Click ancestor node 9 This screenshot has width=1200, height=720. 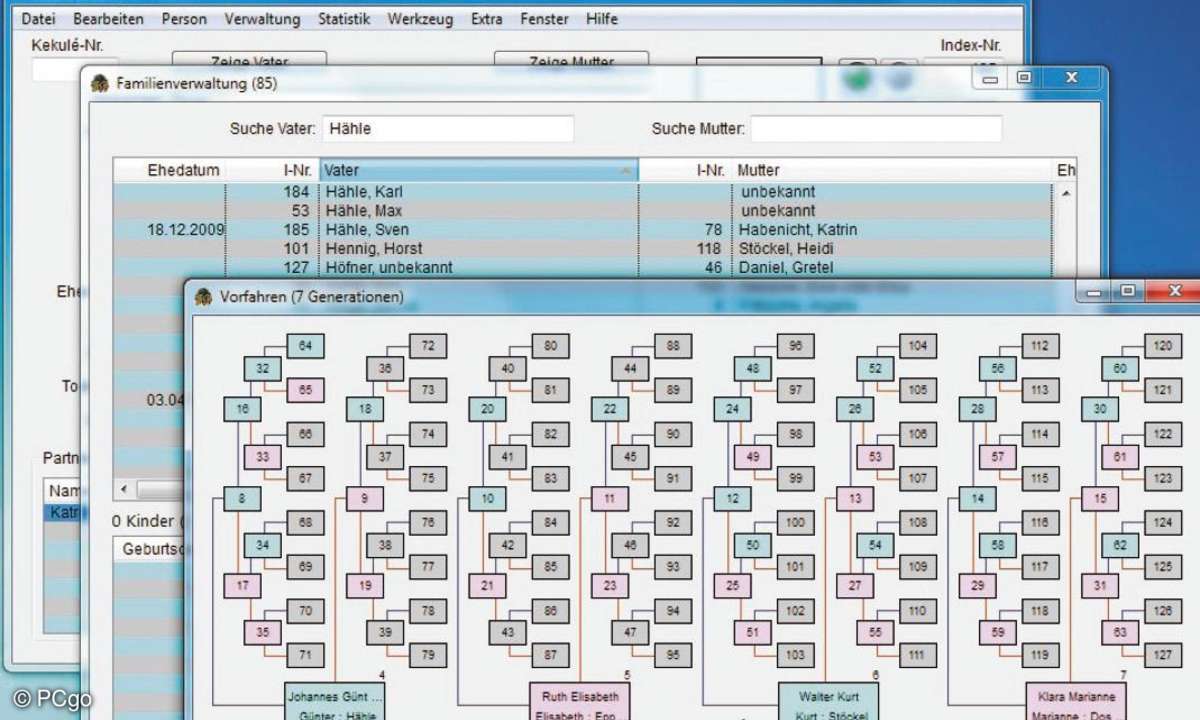pos(365,498)
